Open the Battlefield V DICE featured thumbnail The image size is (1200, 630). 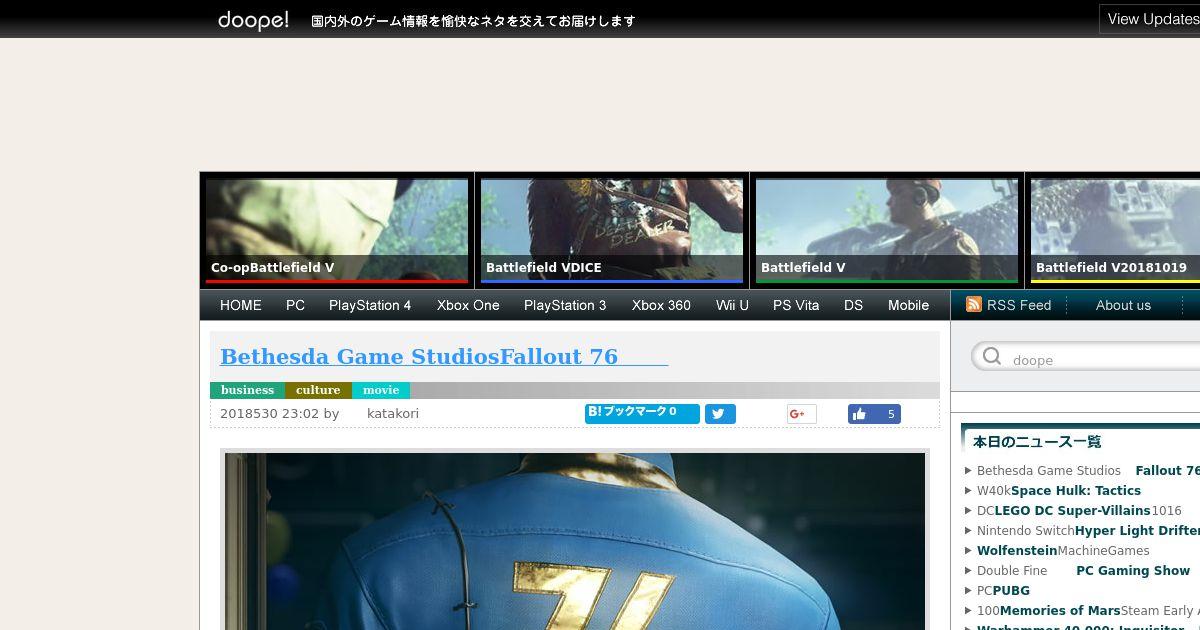[612, 230]
